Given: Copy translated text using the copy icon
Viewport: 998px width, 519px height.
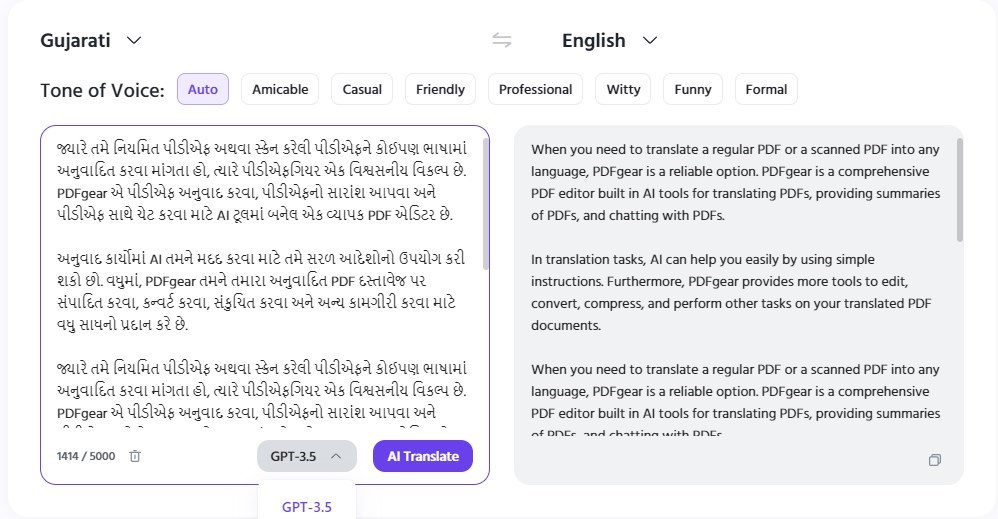Looking at the screenshot, I should pyautogui.click(x=934, y=460).
